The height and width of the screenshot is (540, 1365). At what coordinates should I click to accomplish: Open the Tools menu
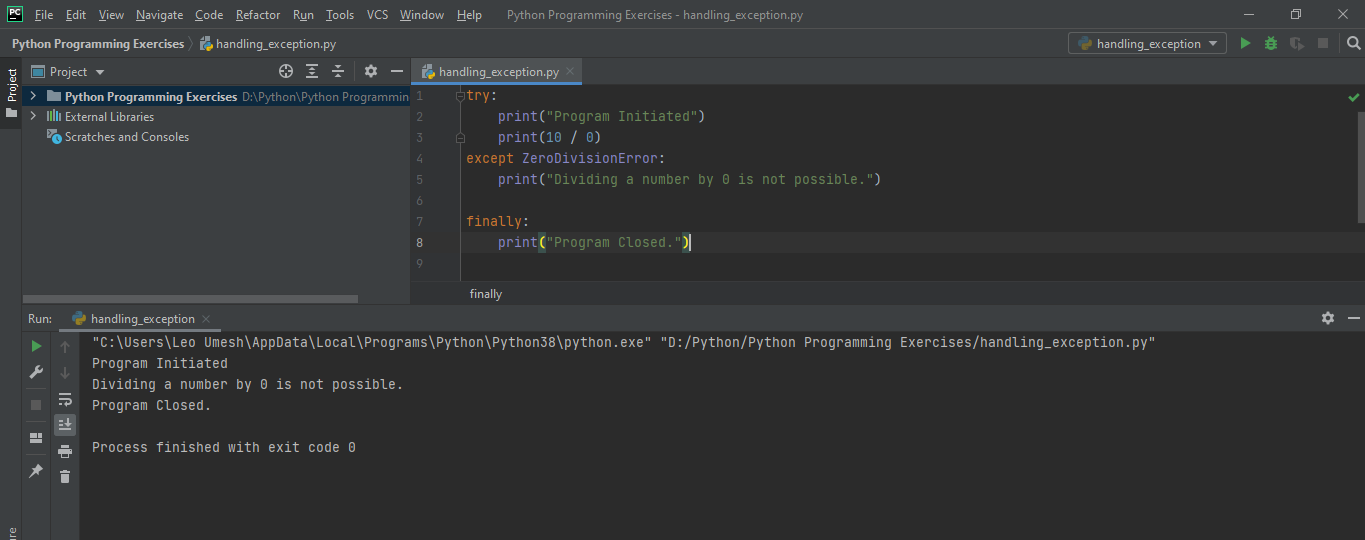coord(340,15)
